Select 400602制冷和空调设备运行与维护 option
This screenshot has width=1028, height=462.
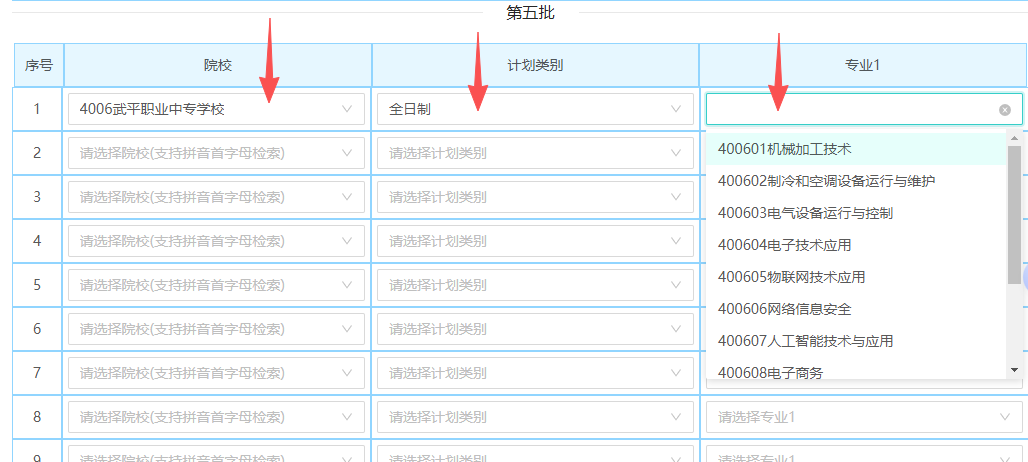click(x=856, y=181)
